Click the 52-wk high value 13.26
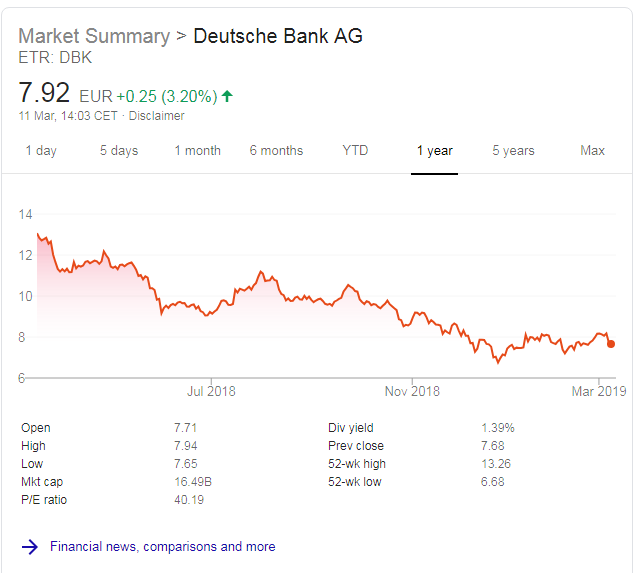 click(496, 464)
